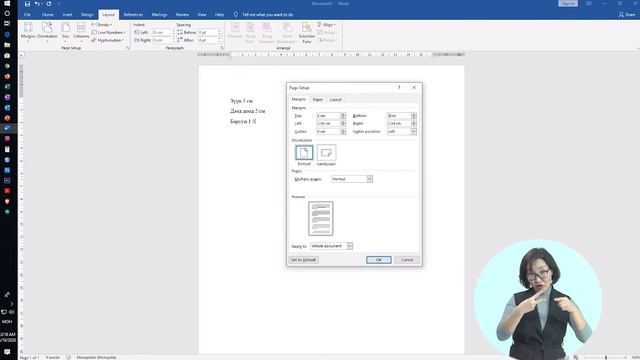Click the Page Setup dialog help question mark

[x=399, y=87]
